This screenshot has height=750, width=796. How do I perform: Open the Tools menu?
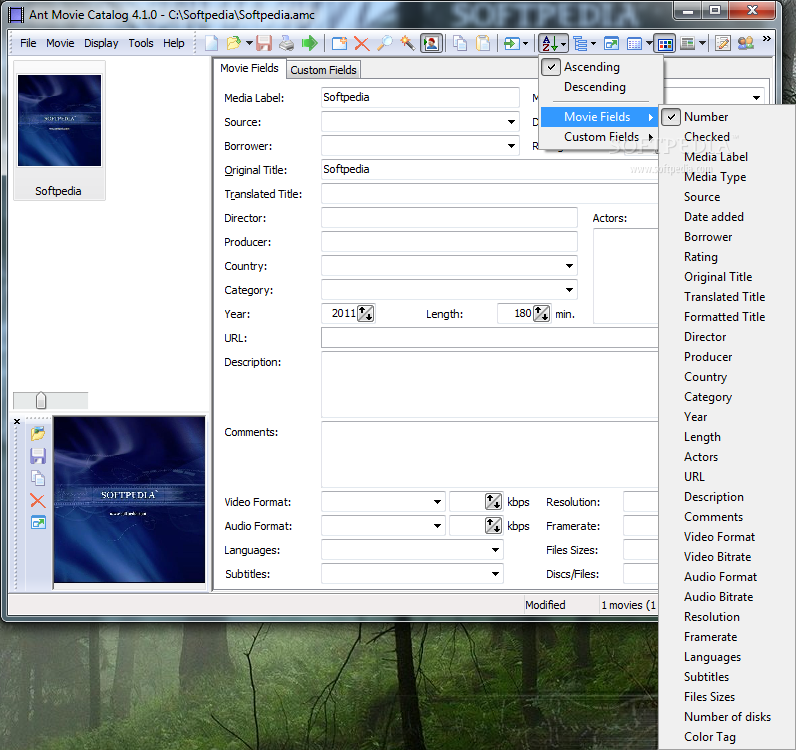tap(141, 44)
